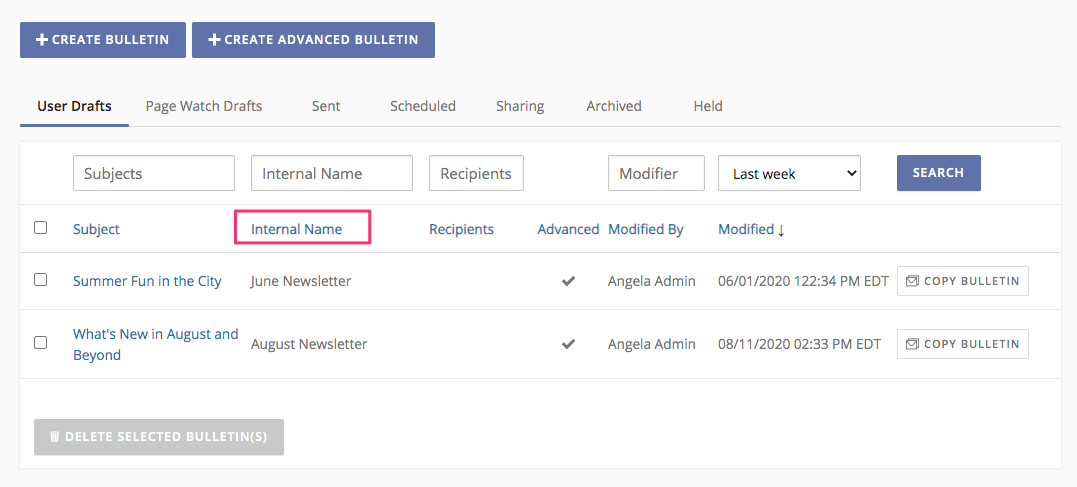Open the Sent tab

click(x=326, y=106)
